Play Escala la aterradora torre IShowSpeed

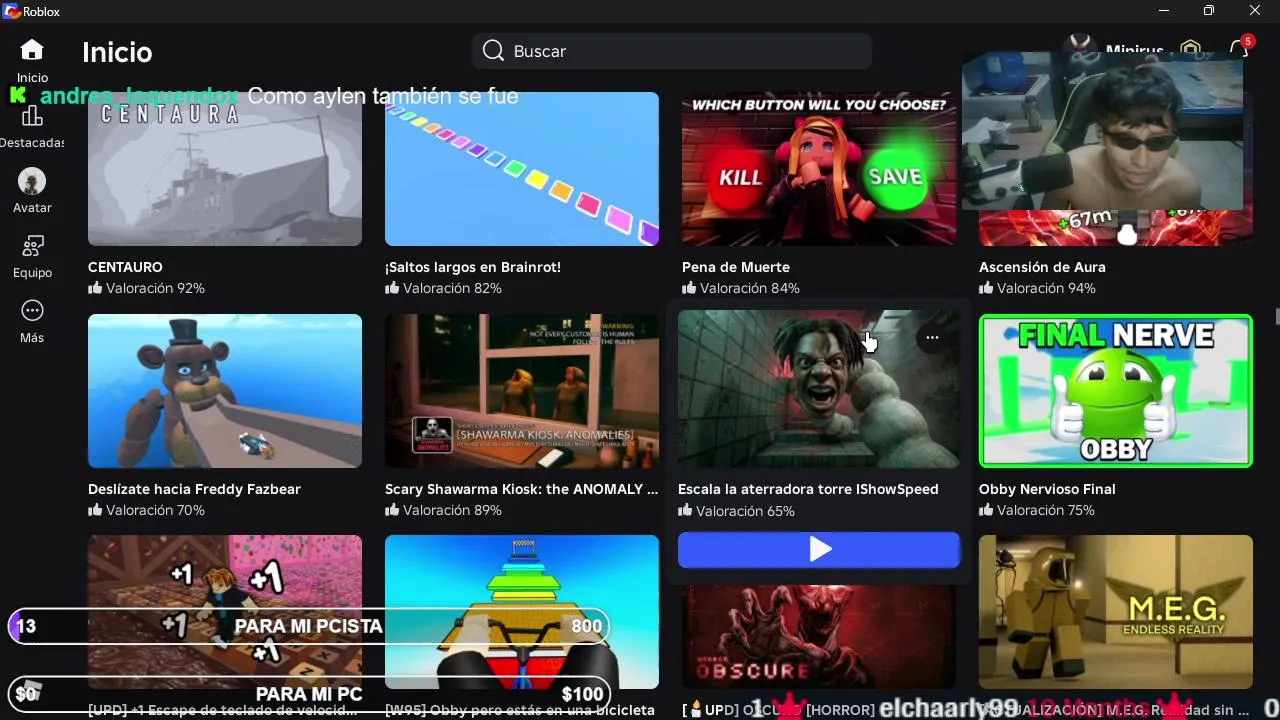[x=819, y=549]
